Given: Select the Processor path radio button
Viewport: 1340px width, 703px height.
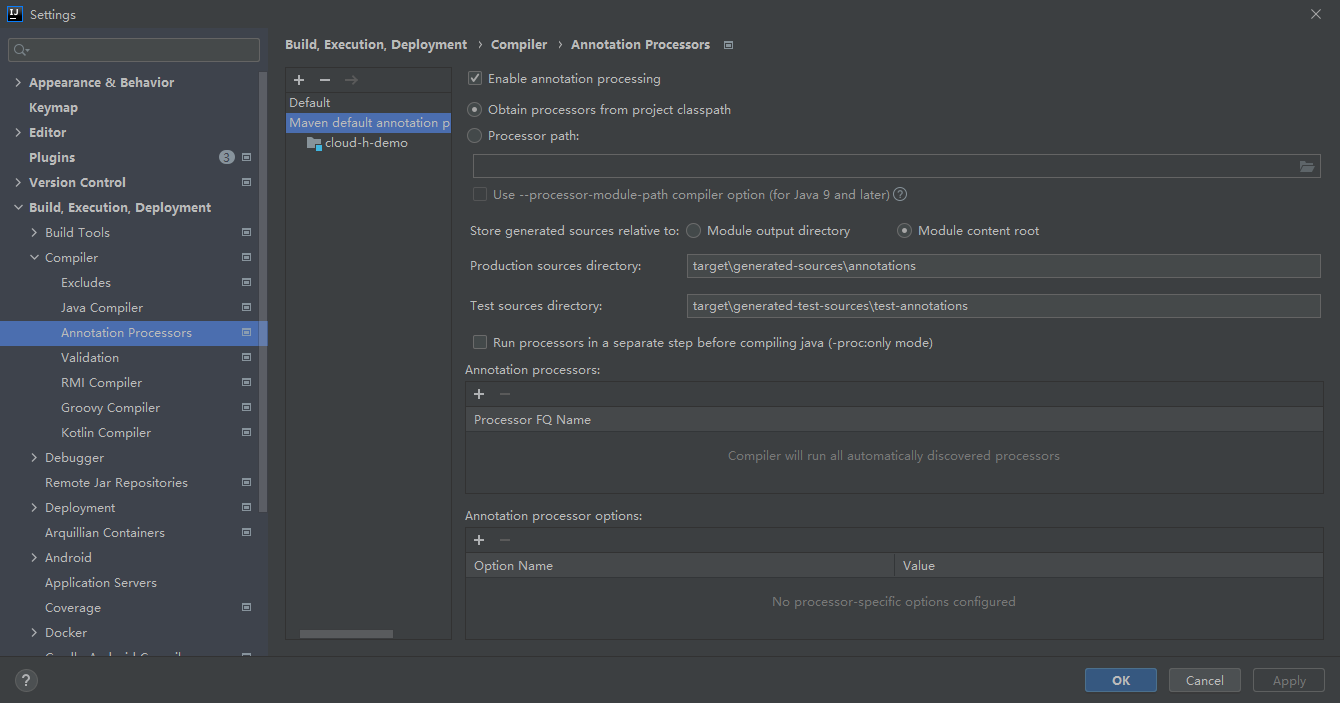Looking at the screenshot, I should click(475, 136).
